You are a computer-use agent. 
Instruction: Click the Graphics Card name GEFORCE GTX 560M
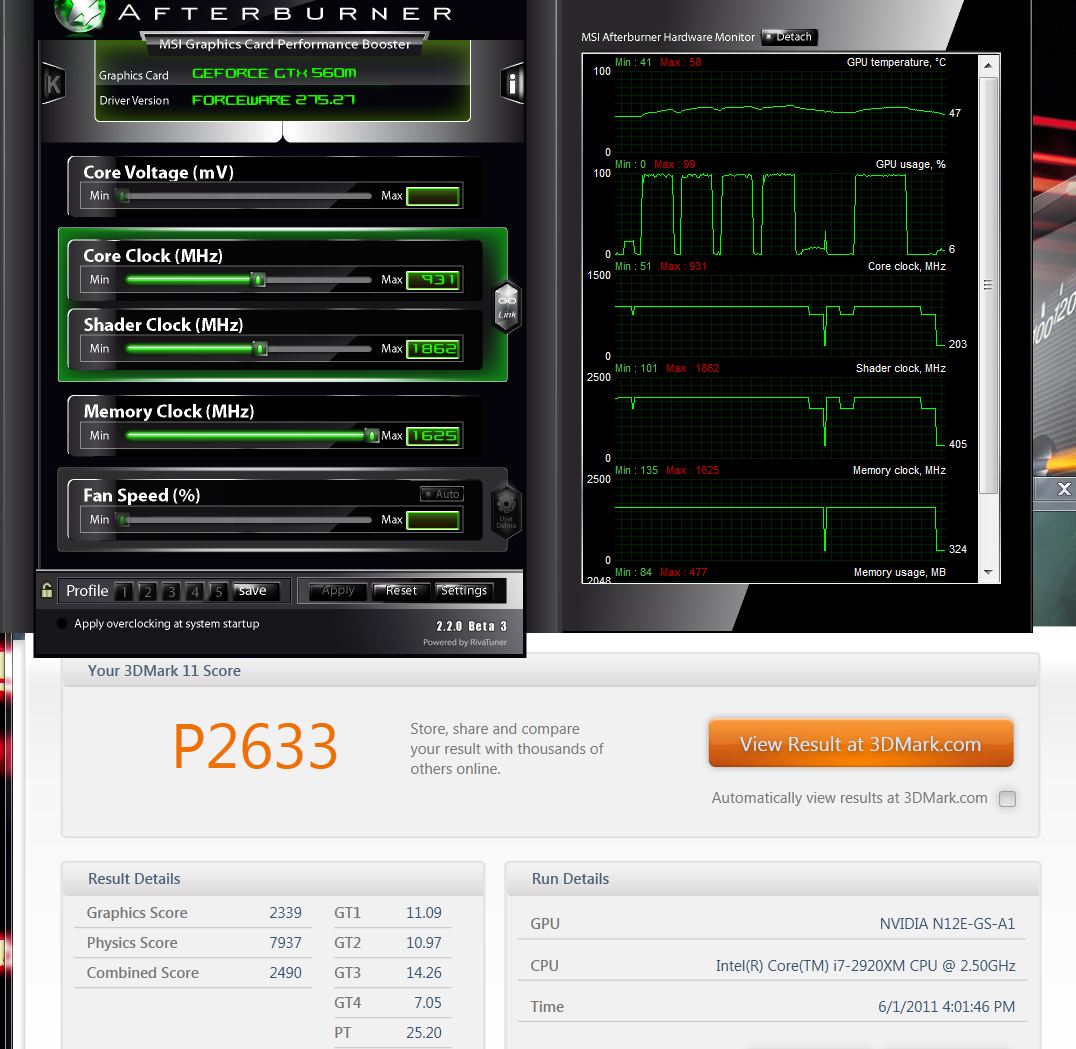274,73
